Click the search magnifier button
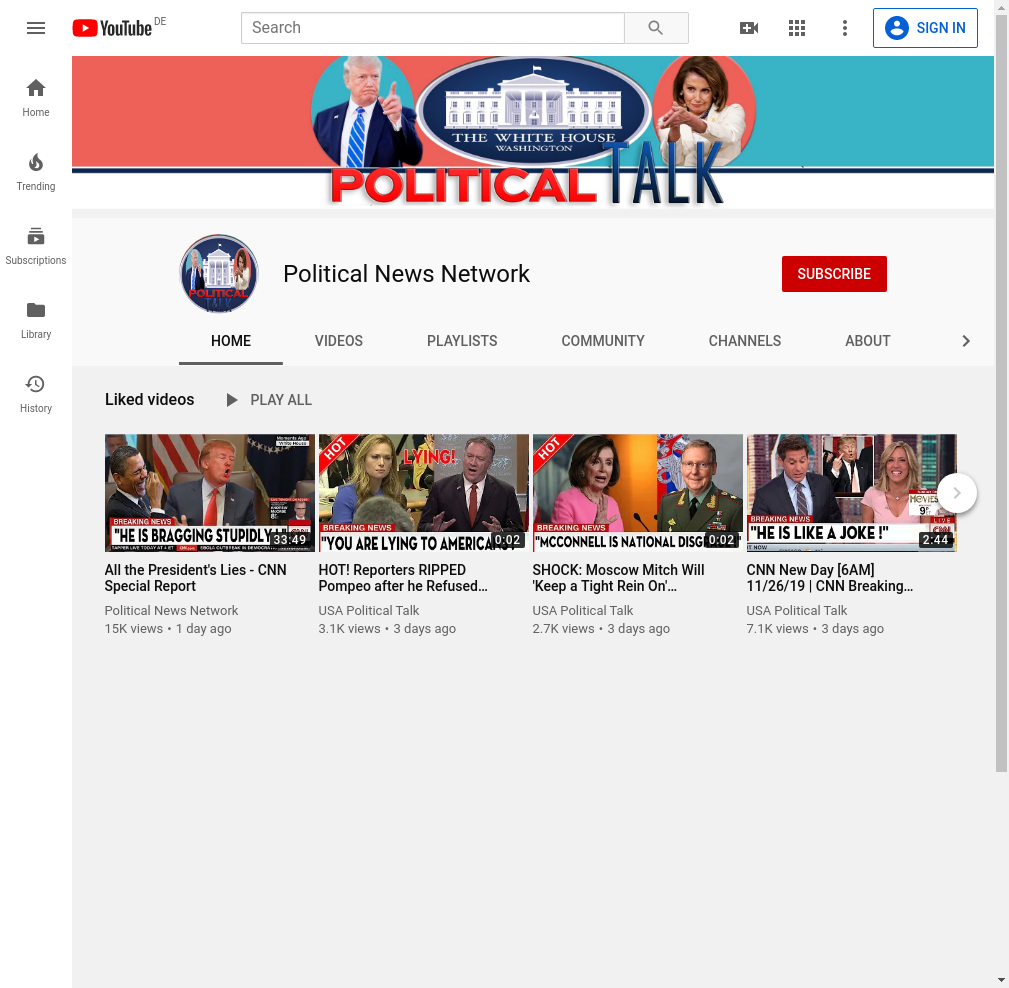 click(x=656, y=28)
